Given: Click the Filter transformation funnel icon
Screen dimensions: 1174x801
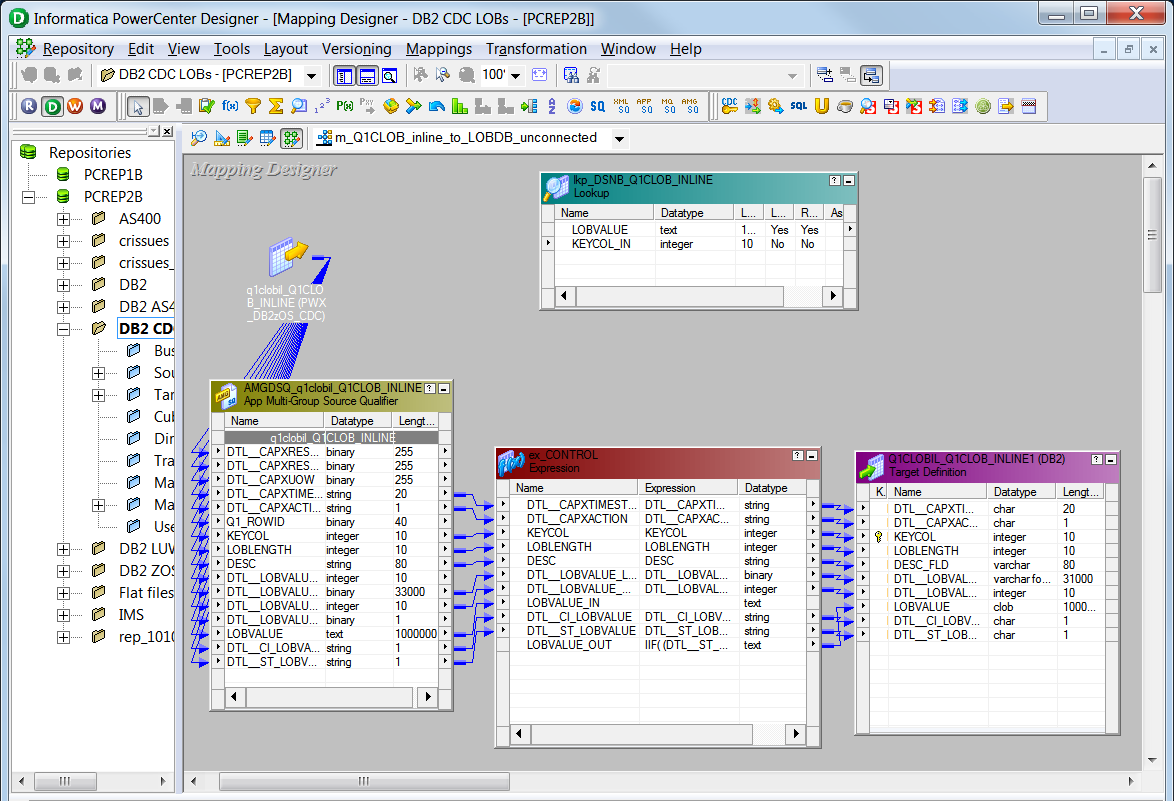Looking at the screenshot, I should [x=253, y=106].
